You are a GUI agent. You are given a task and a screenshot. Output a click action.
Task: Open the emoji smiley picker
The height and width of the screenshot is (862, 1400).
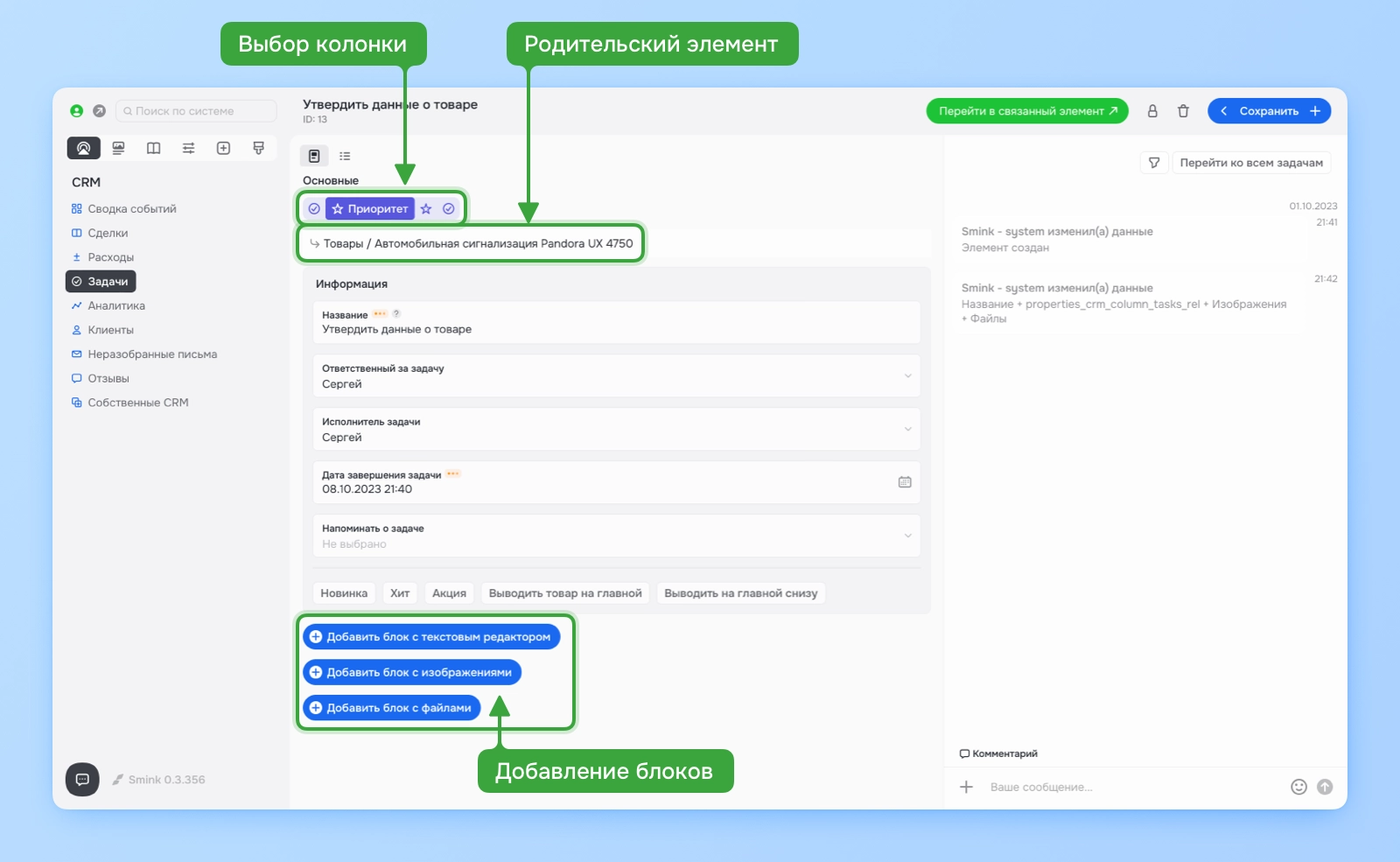tap(1298, 787)
